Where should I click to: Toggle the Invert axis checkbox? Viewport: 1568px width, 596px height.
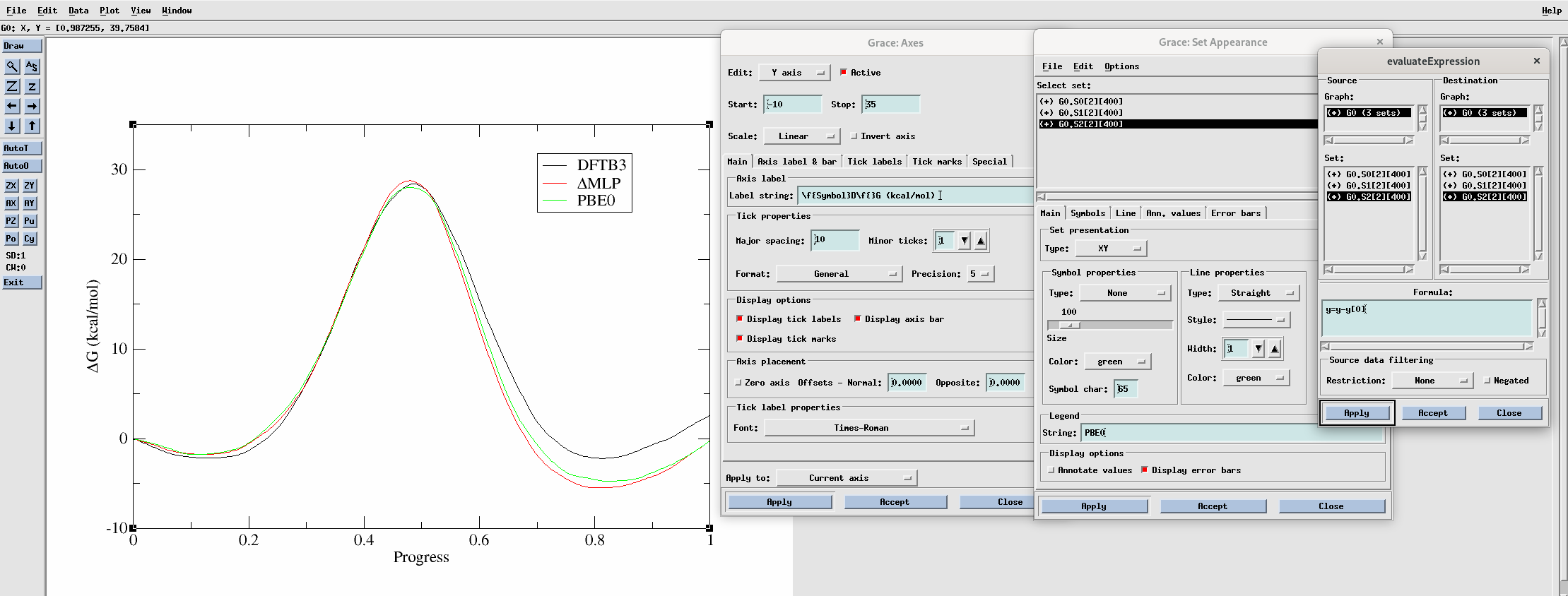click(x=854, y=136)
